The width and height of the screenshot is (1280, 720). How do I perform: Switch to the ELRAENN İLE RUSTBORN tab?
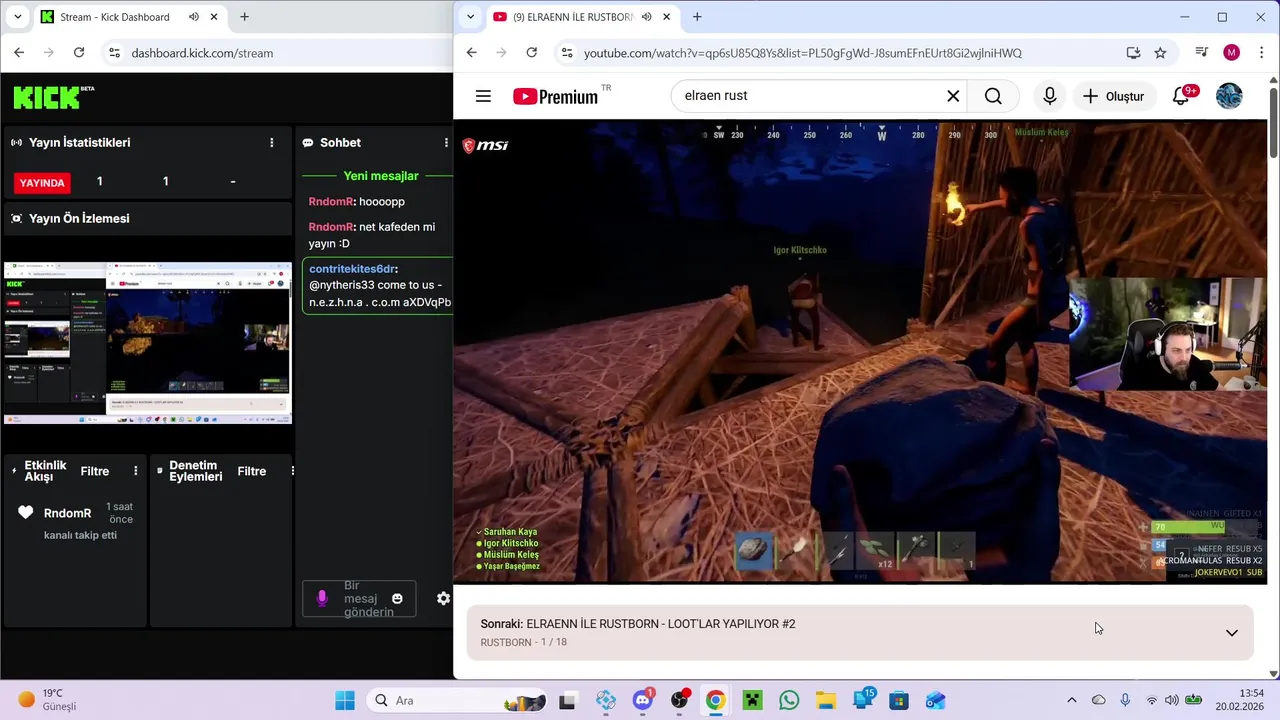coord(572,17)
